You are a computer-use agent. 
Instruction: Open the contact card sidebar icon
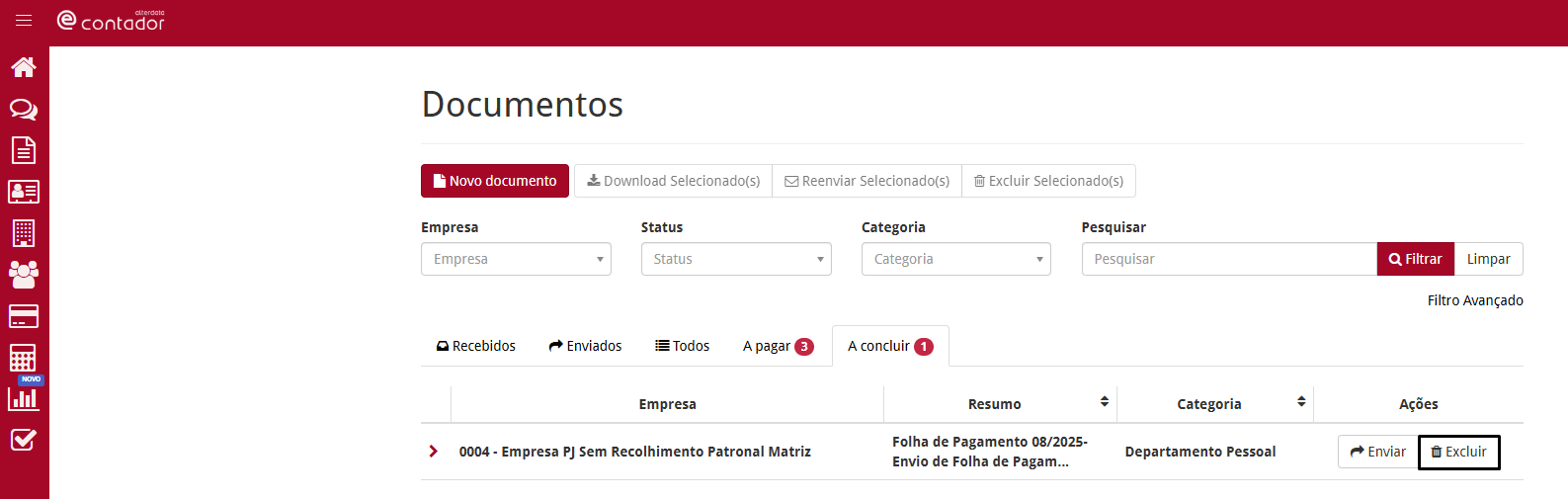[x=24, y=192]
